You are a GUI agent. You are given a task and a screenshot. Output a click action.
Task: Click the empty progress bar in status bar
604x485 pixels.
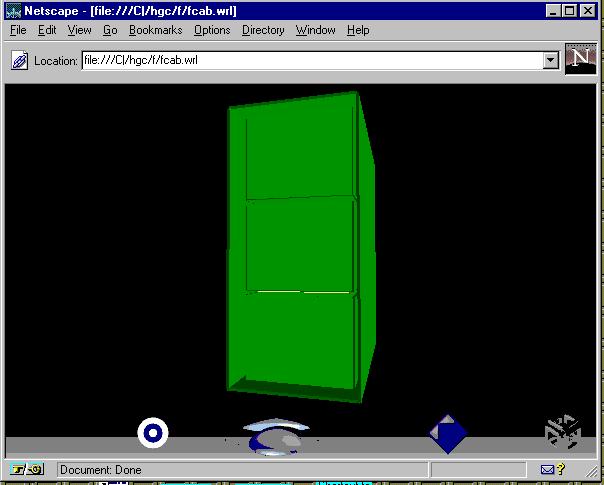pyautogui.click(x=478, y=470)
